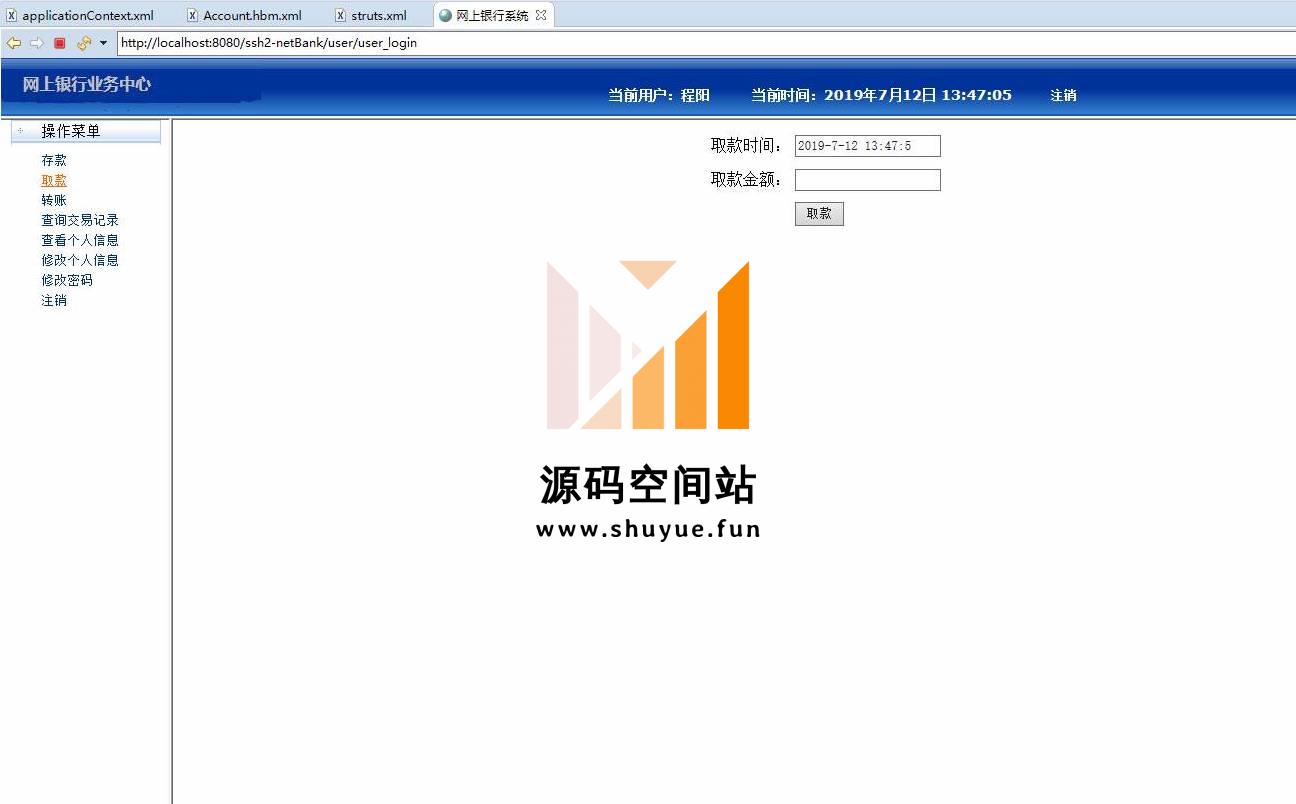
Task: Collapse the 操作菜单 section expander
Action: point(20,131)
